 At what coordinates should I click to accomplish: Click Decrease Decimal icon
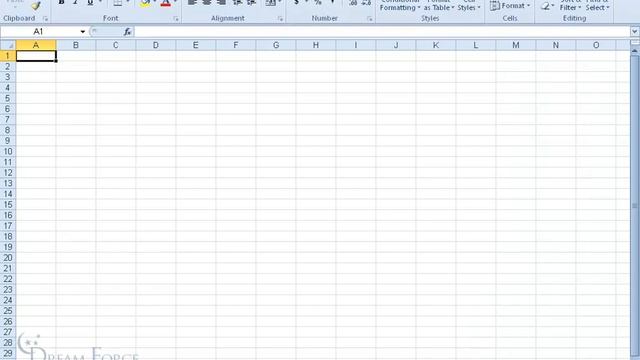[367, 3]
